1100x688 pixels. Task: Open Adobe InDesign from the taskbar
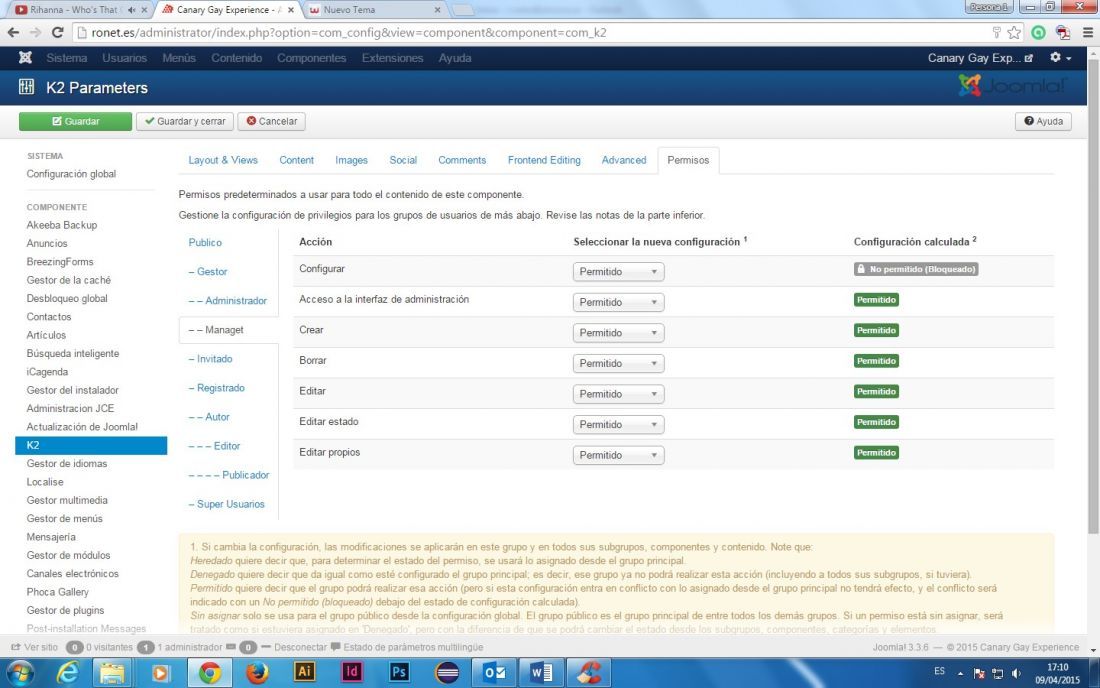[x=352, y=672]
